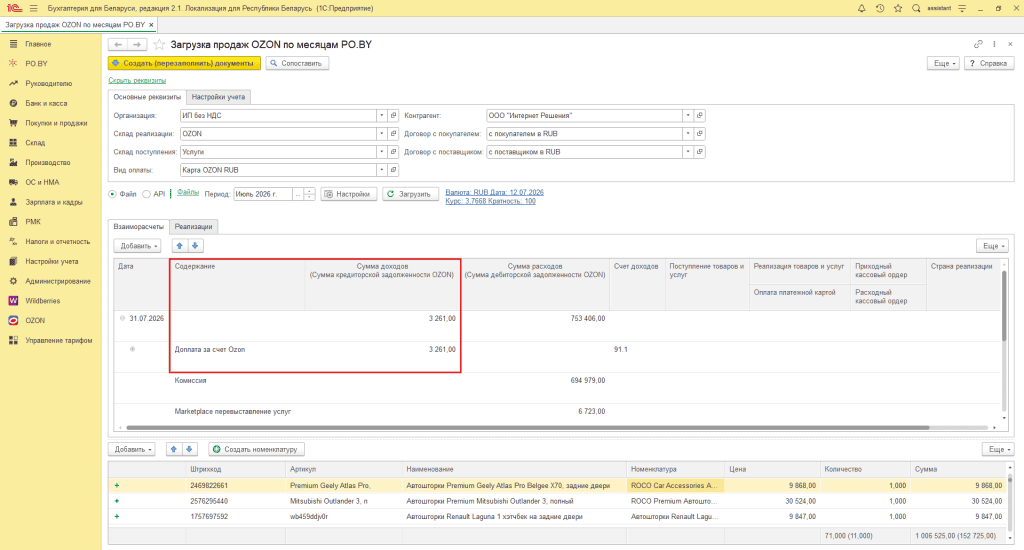Open Организация field open-form icon
1024x550 pixels.
click(x=393, y=116)
